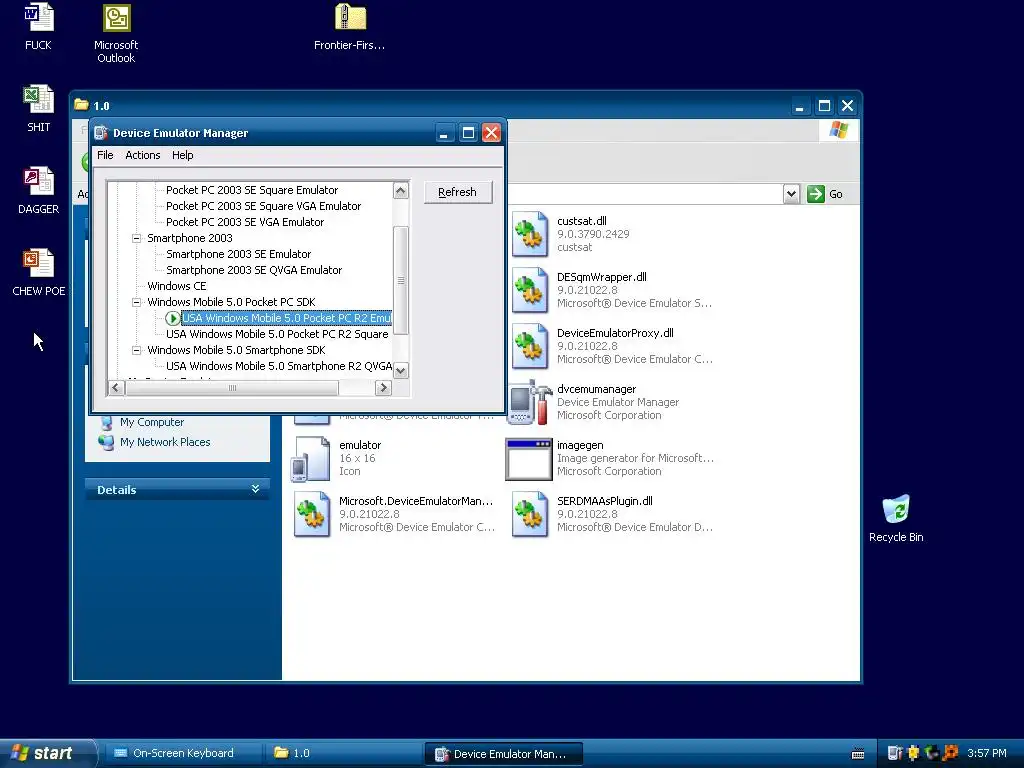Image resolution: width=1024 pixels, height=768 pixels.
Task: Select Pocket PC 2003 SE Square VGA Emulator
Action: [x=263, y=206]
